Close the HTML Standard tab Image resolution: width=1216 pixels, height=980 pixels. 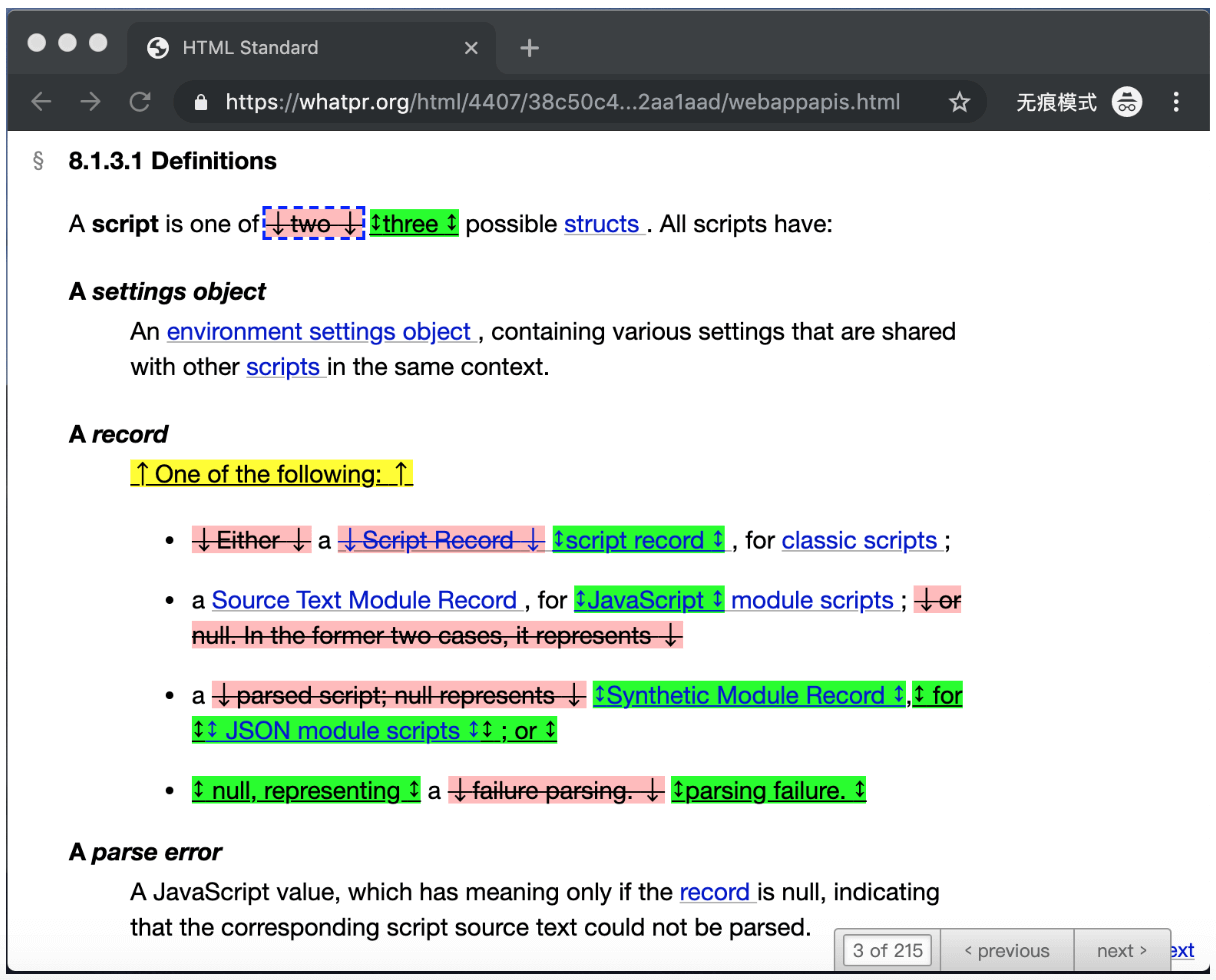[x=471, y=47]
